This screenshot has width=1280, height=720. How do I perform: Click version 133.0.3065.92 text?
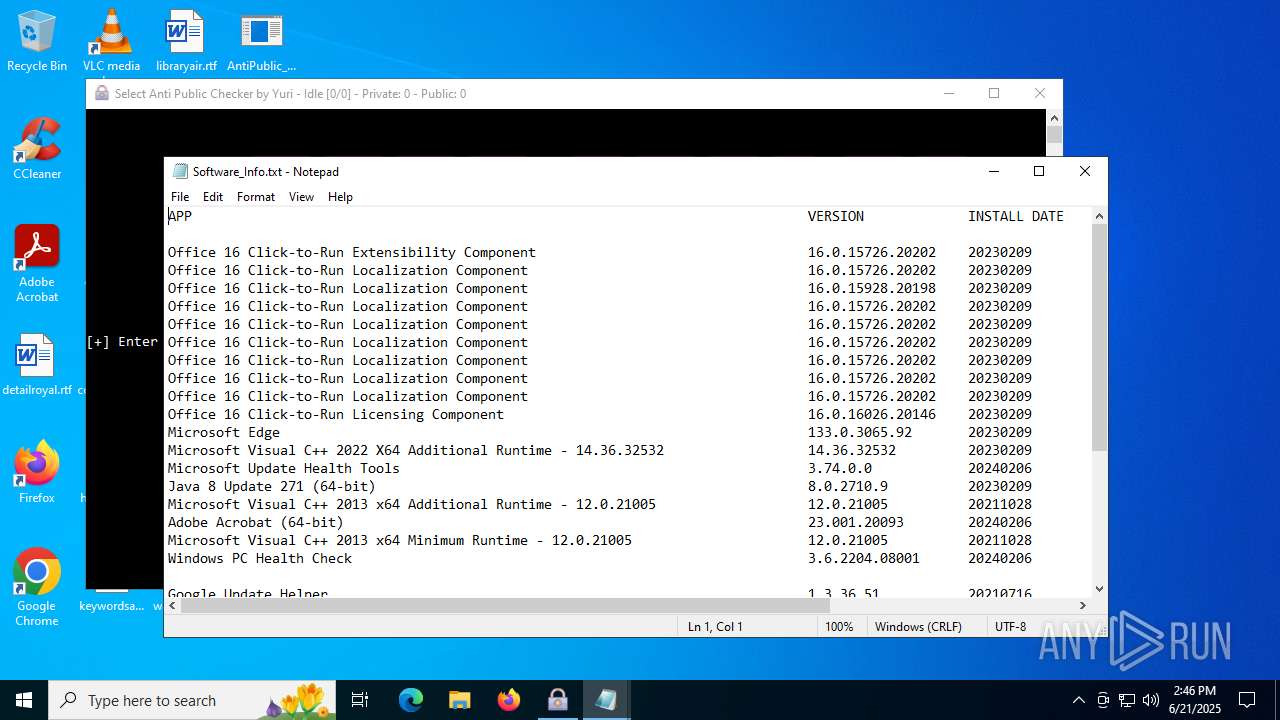(x=860, y=432)
